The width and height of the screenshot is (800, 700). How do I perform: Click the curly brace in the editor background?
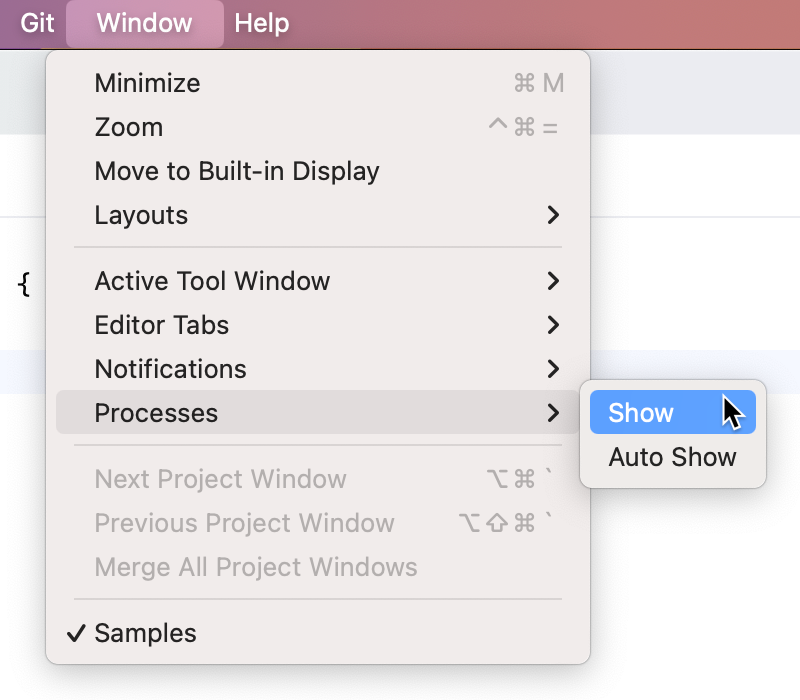[25, 283]
